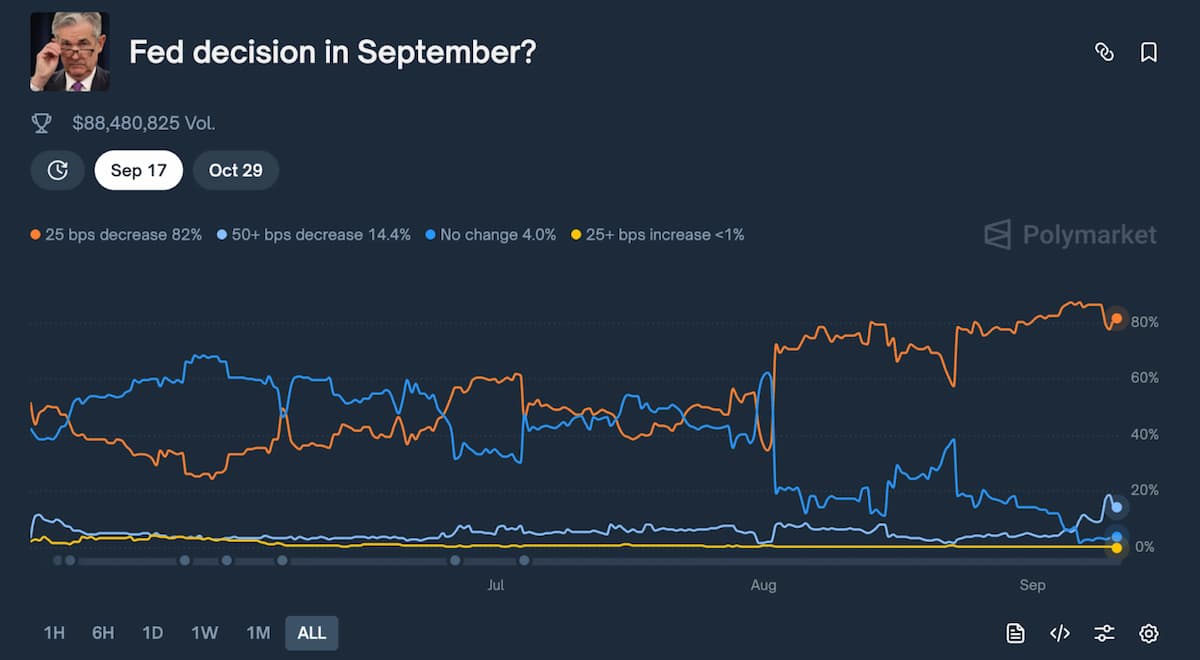Image resolution: width=1200 pixels, height=660 pixels.
Task: Open market rules with the document icon
Action: [x=1014, y=633]
